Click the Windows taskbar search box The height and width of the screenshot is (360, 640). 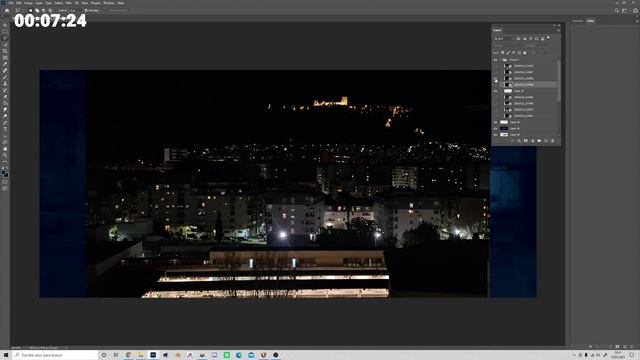55,355
